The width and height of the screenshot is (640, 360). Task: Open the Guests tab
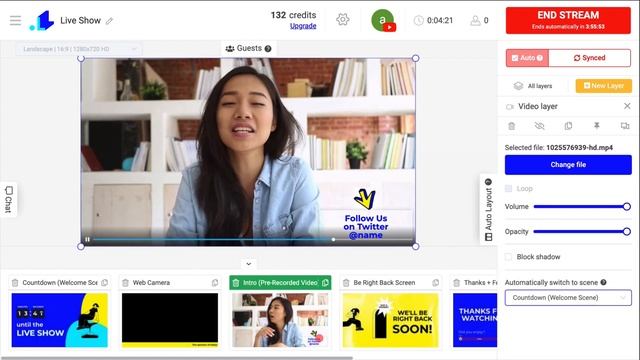click(x=249, y=48)
